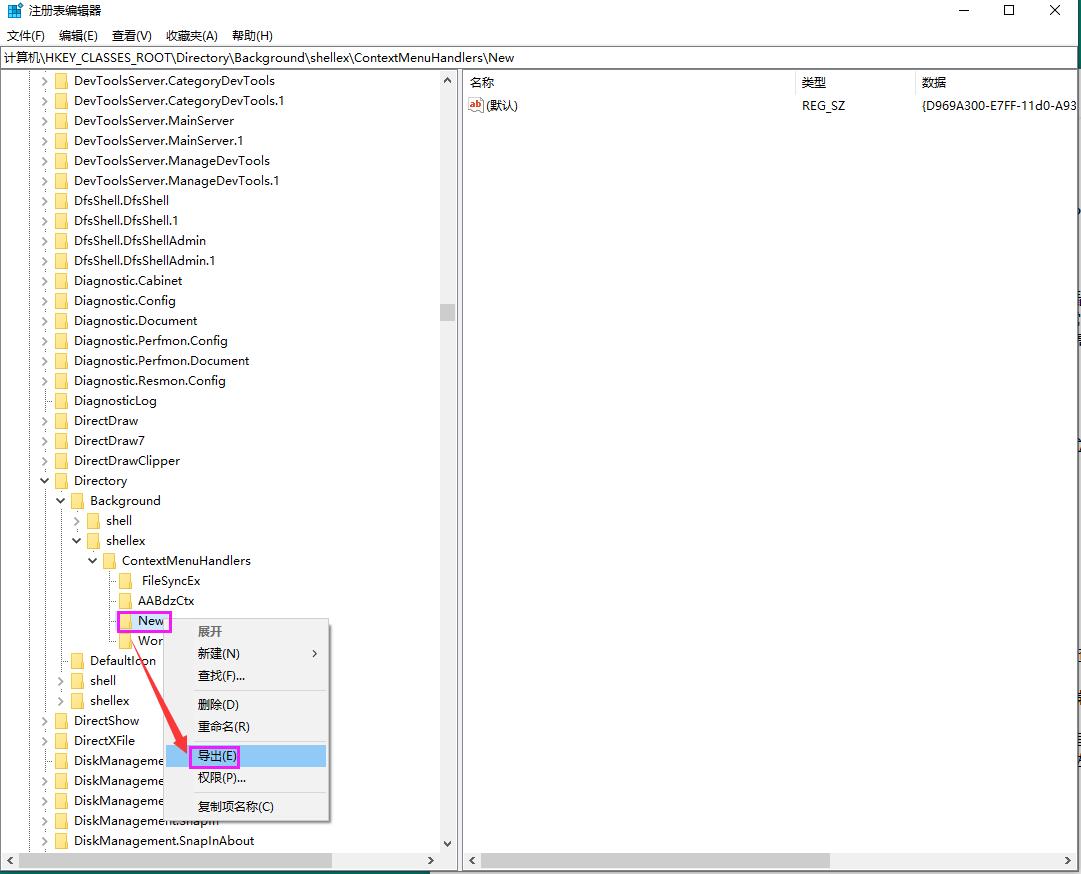
Task: Collapse the ContextMenuHandlers key
Action: (x=92, y=560)
